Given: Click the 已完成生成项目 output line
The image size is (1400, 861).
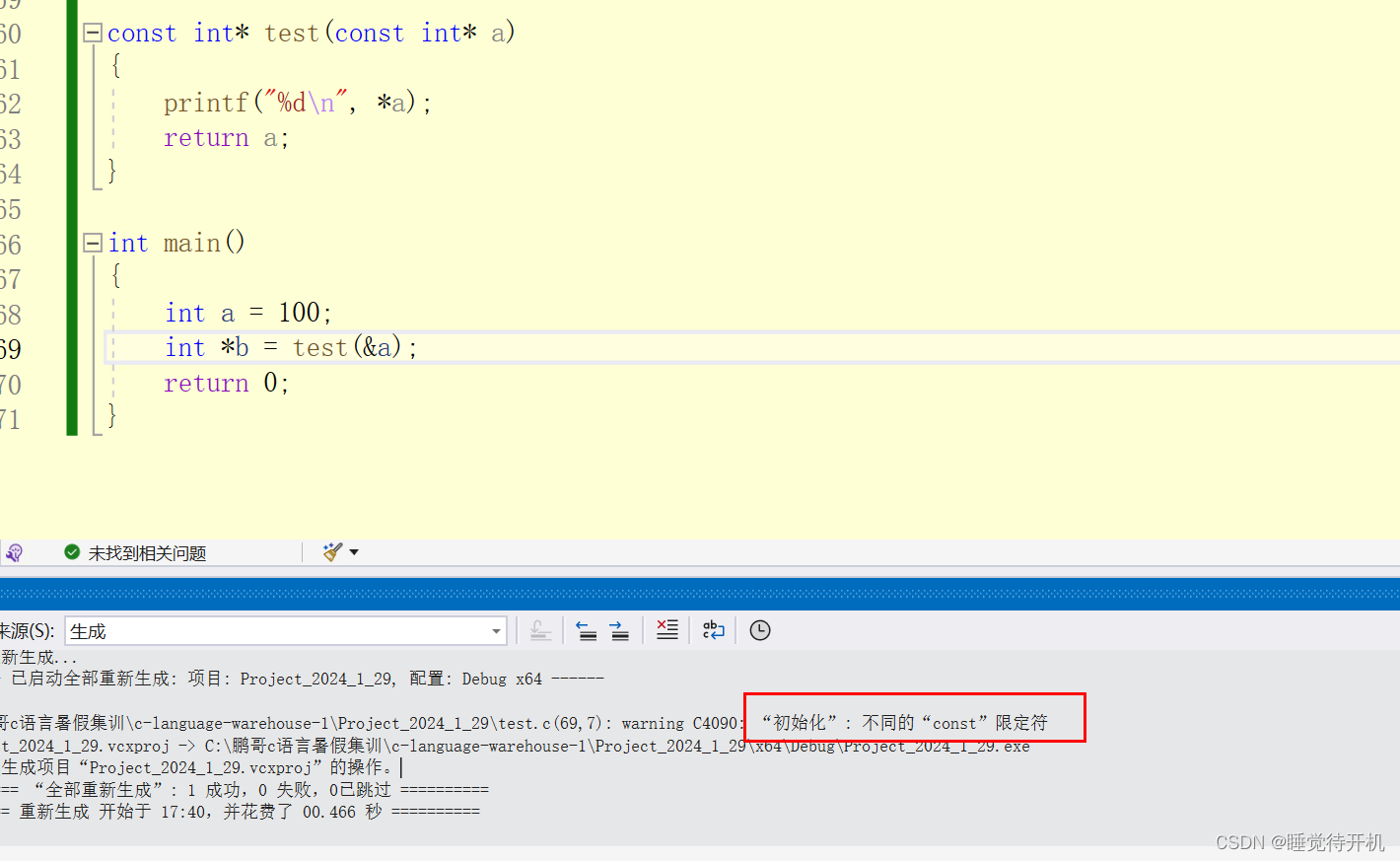Looking at the screenshot, I should [x=201, y=767].
